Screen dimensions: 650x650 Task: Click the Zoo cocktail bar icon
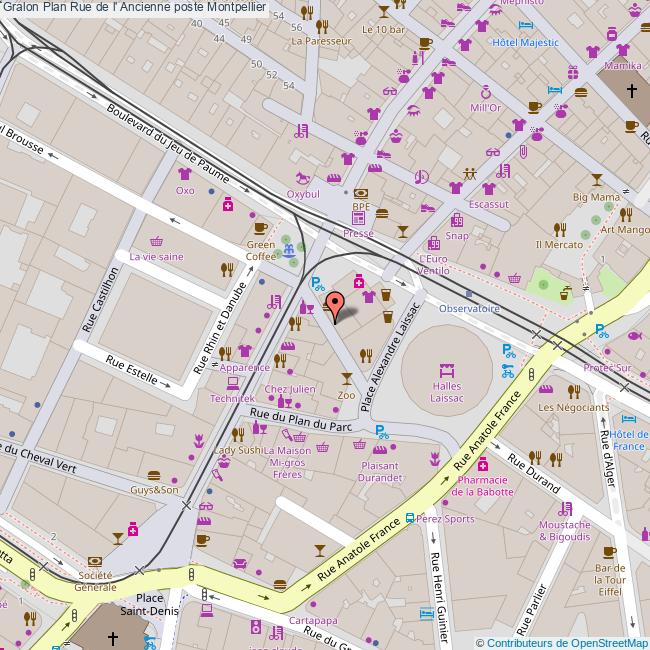[x=346, y=378]
